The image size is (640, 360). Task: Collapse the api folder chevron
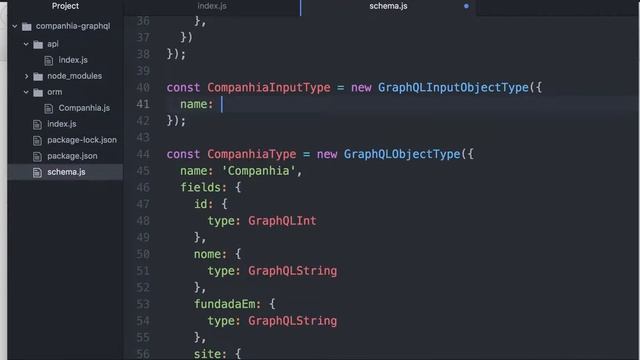click(26, 44)
